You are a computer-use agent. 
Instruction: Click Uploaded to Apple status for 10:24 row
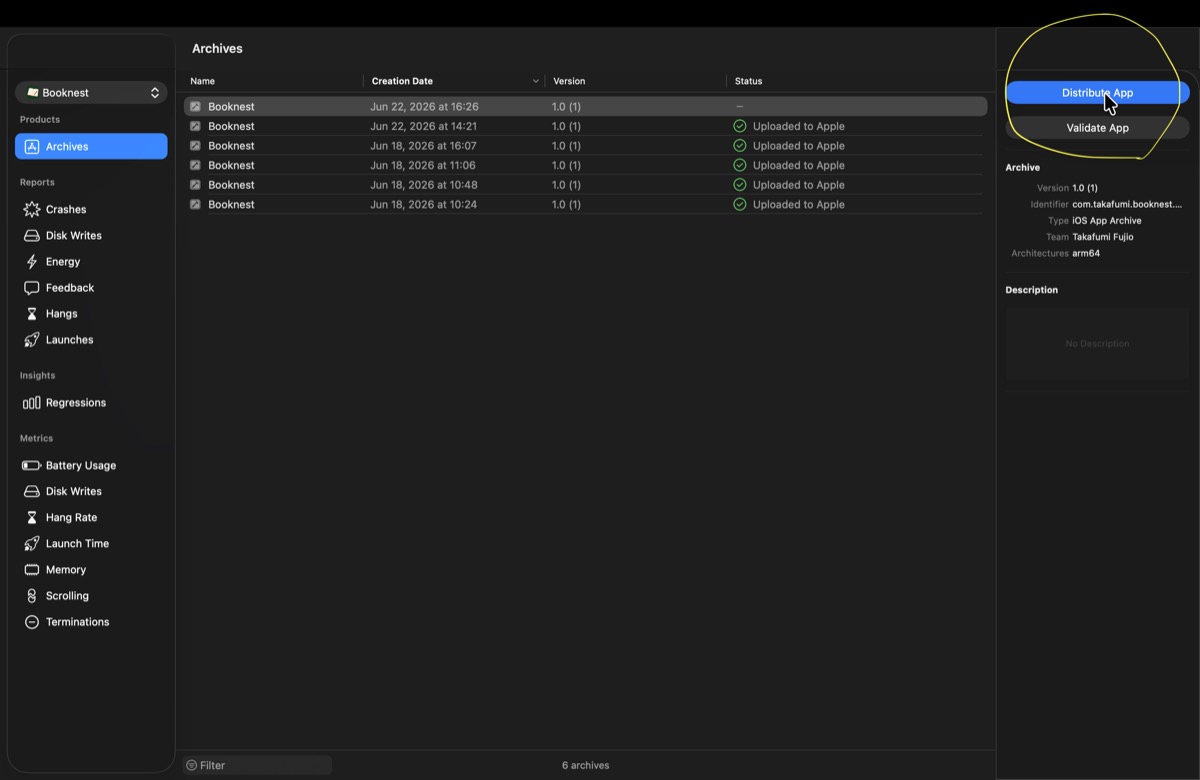tap(798, 204)
